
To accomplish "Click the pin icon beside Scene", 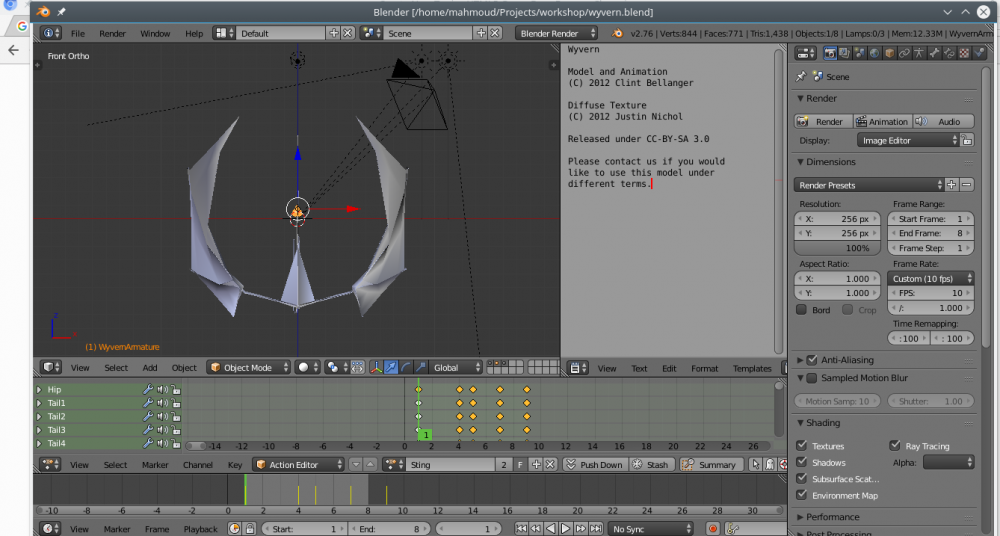I will [x=800, y=76].
